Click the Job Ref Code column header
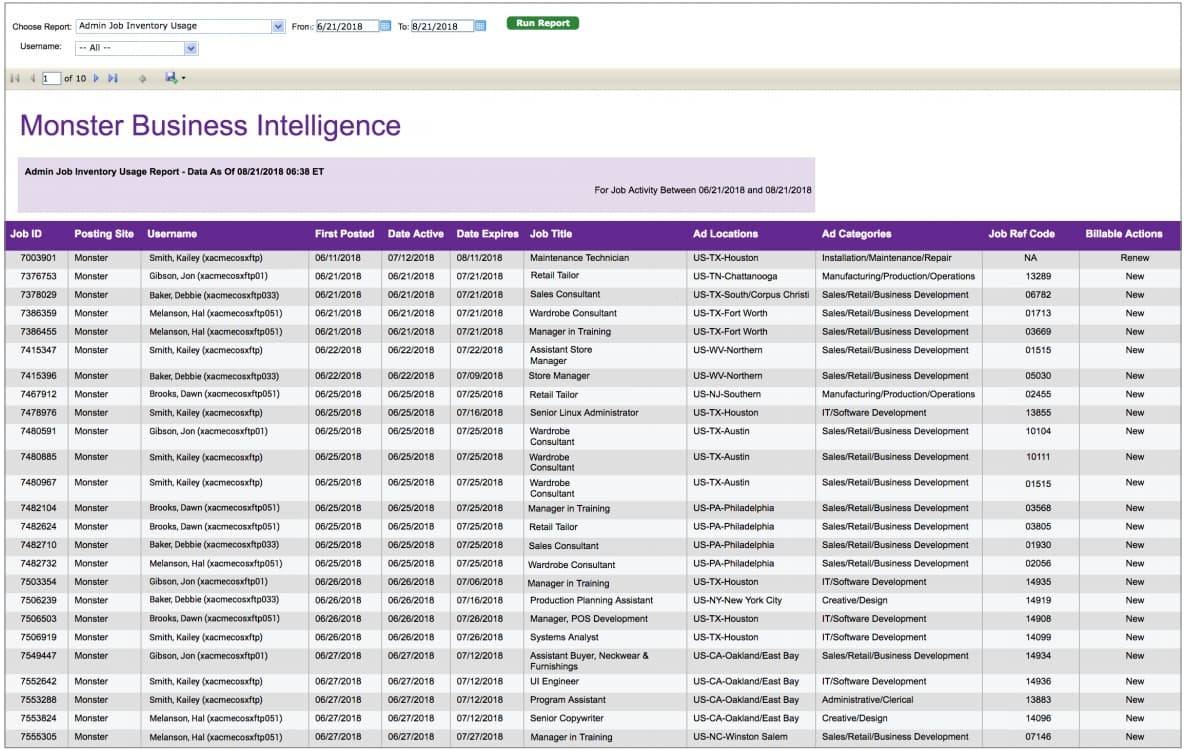 point(1021,234)
